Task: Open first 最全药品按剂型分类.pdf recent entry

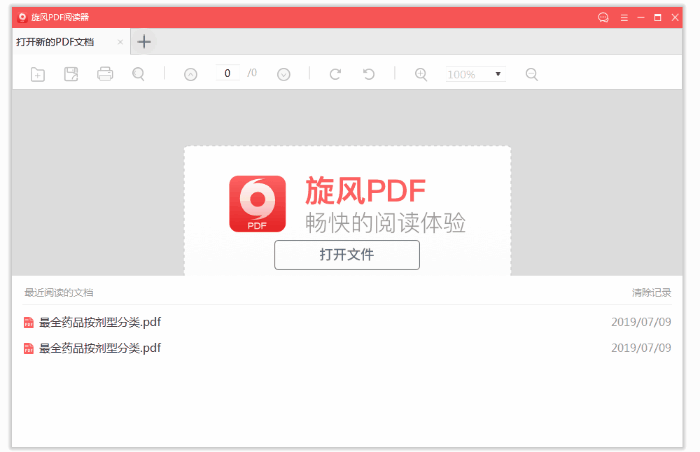Action: click(347, 322)
